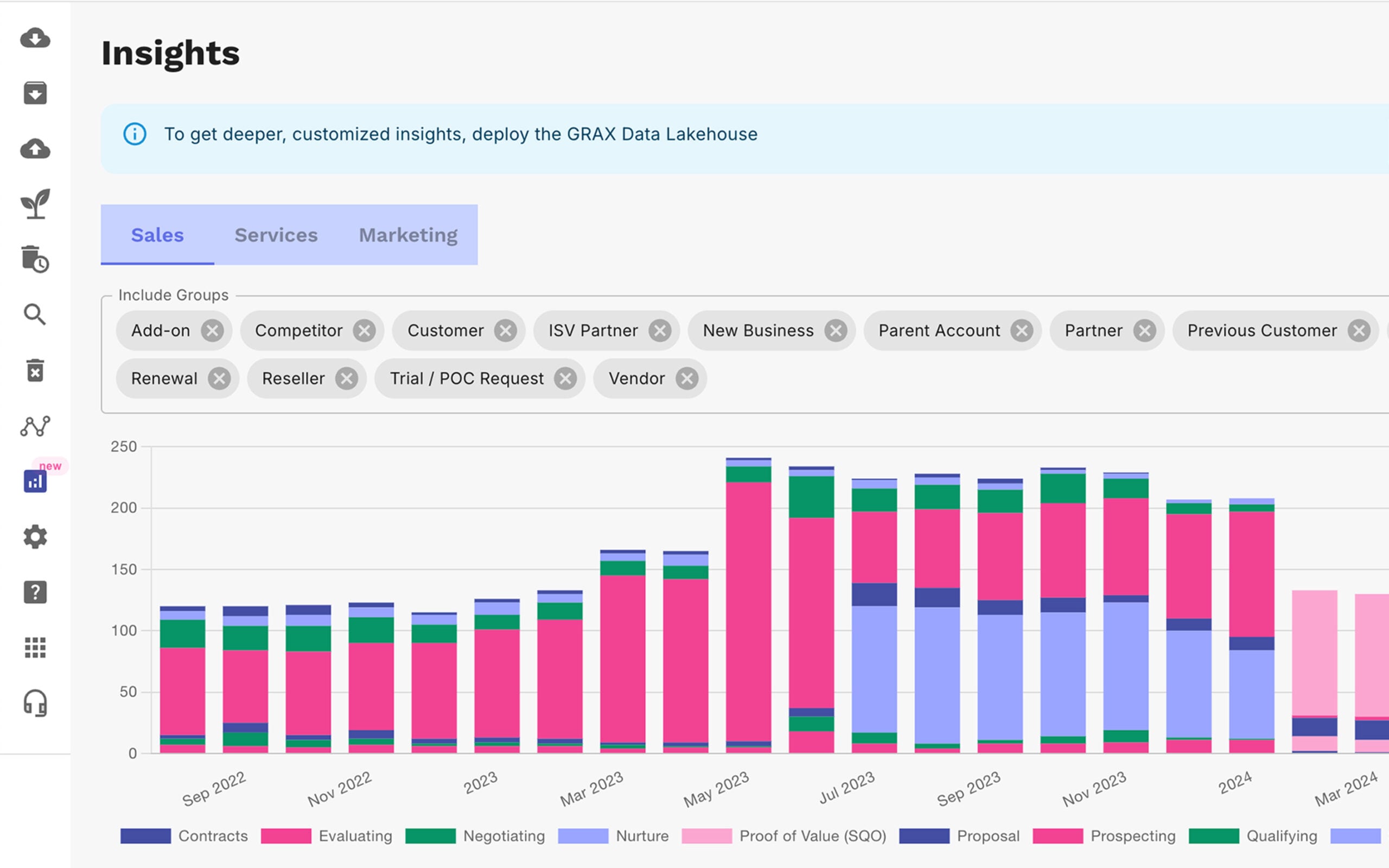Click the Prospecting legend color swatch
The height and width of the screenshot is (868, 1389).
click(x=1058, y=836)
